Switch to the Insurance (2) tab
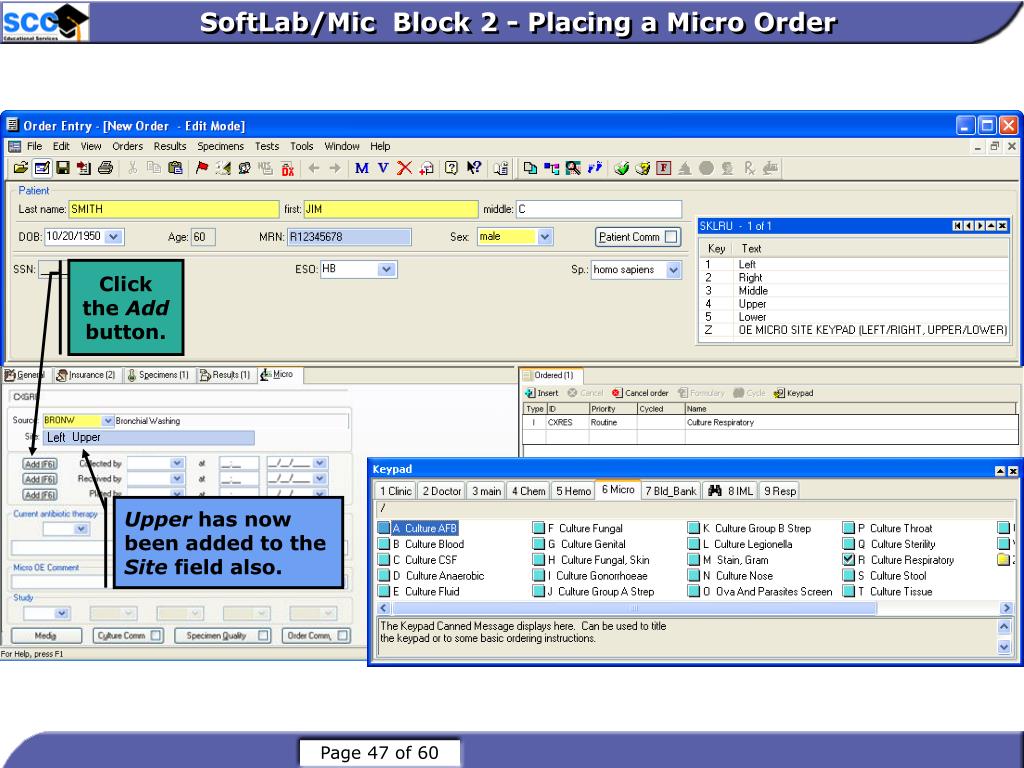Viewport: 1024px width, 768px height. coord(86,375)
